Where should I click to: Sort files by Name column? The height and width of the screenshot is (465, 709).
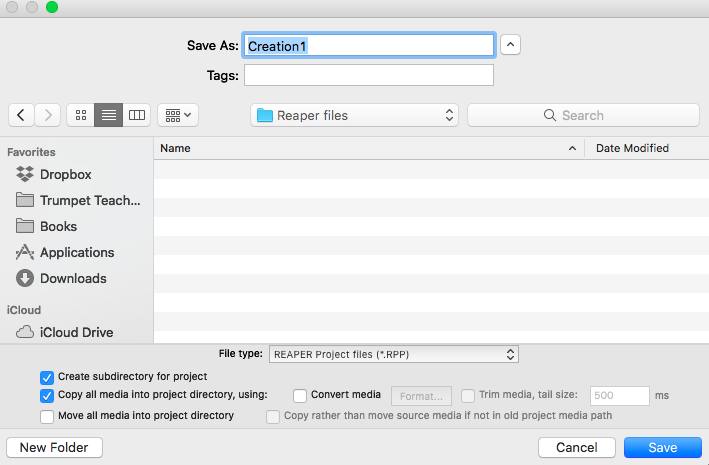[369, 148]
